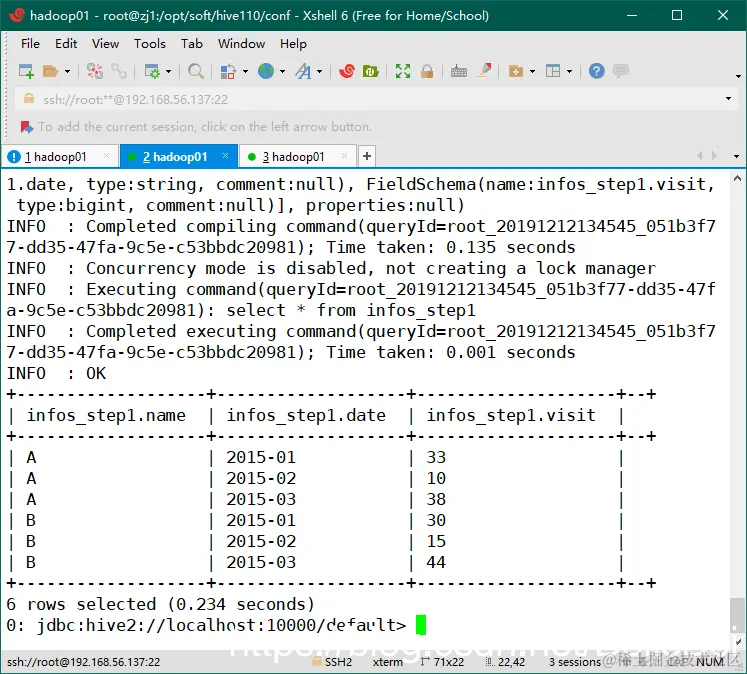Image resolution: width=747 pixels, height=674 pixels.
Task: Click the Font 'A' toolbar icon
Action: (x=303, y=71)
